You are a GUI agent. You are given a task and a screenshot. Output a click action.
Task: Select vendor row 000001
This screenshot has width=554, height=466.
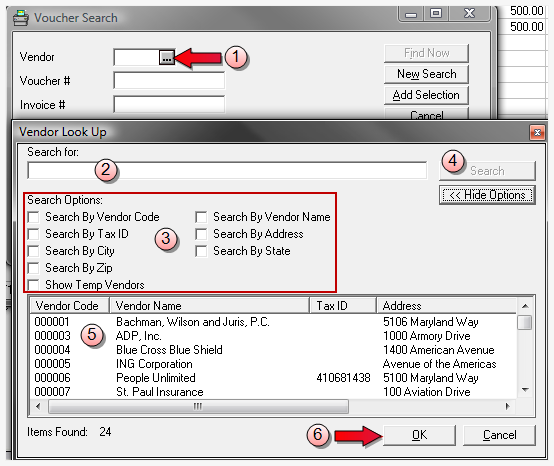pyautogui.click(x=273, y=322)
